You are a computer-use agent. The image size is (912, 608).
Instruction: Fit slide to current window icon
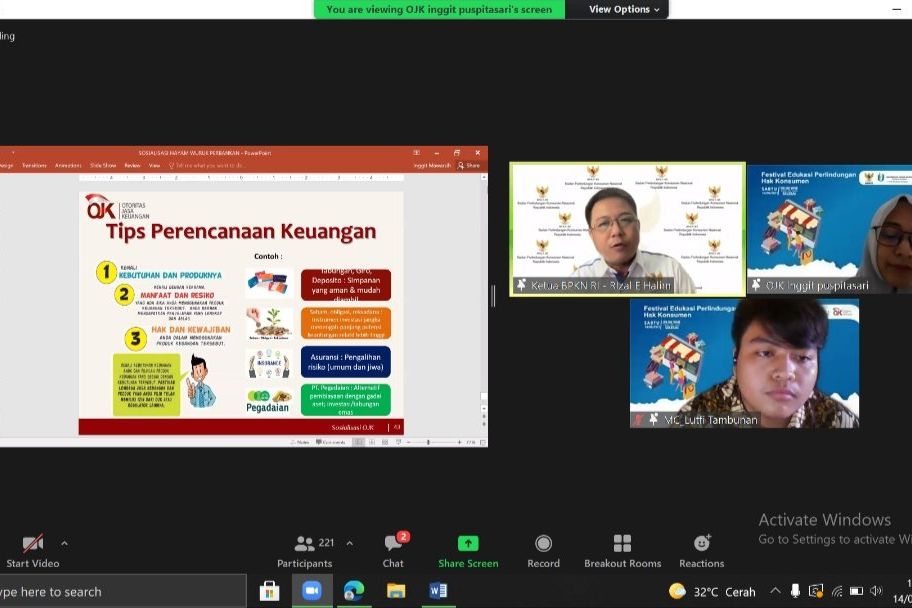(483, 443)
